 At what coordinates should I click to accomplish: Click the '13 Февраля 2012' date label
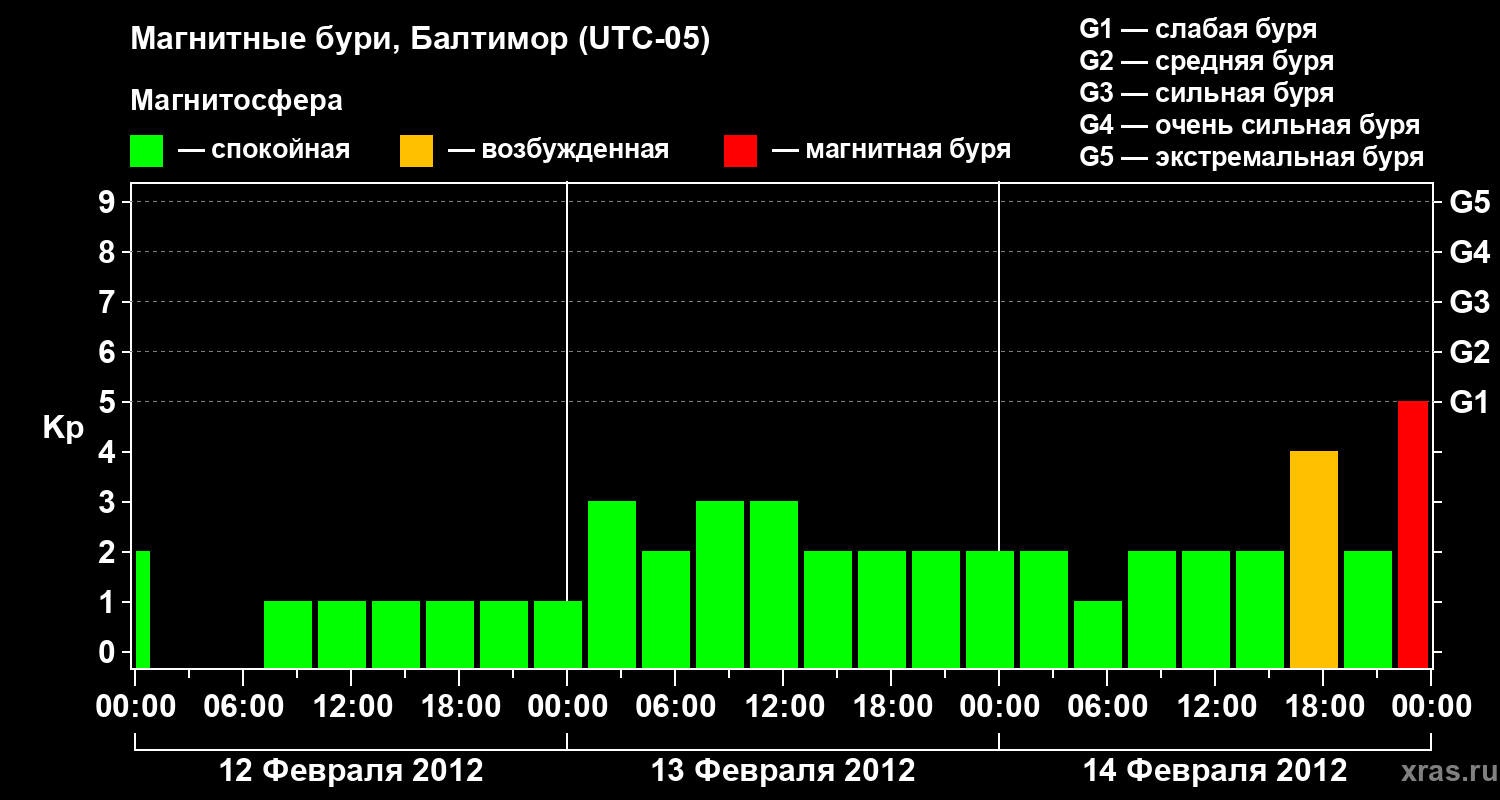[x=783, y=771]
